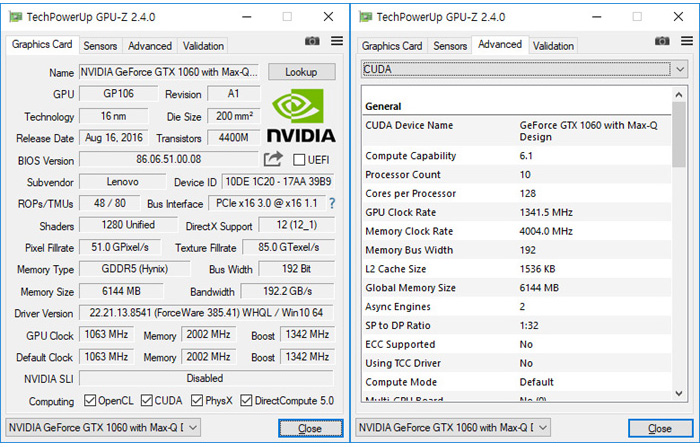Click the BIOS Version field 86.06.51.00.08
This screenshot has height=447, width=700.
coord(169,159)
